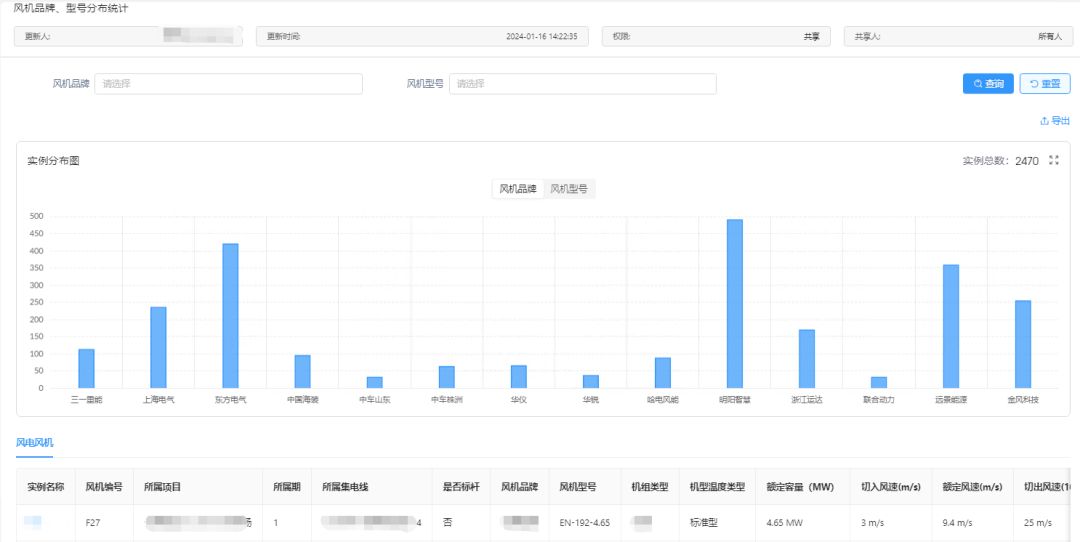
Task: Click the 机组类型 column header
Action: click(x=650, y=487)
